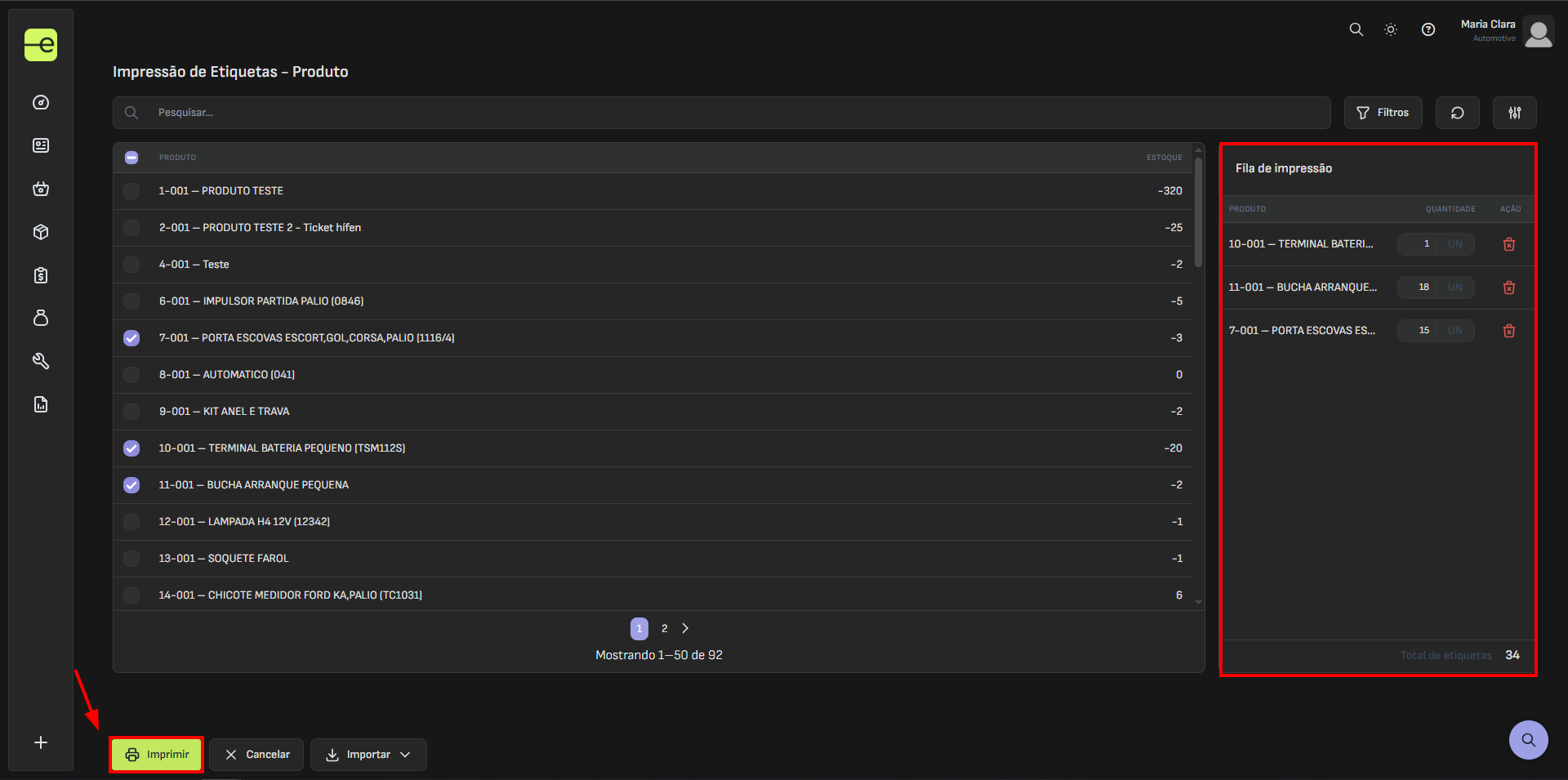Viewport: 1568px width, 780px height.
Task: Open the shopping basket icon in sidebar
Action: (41, 189)
